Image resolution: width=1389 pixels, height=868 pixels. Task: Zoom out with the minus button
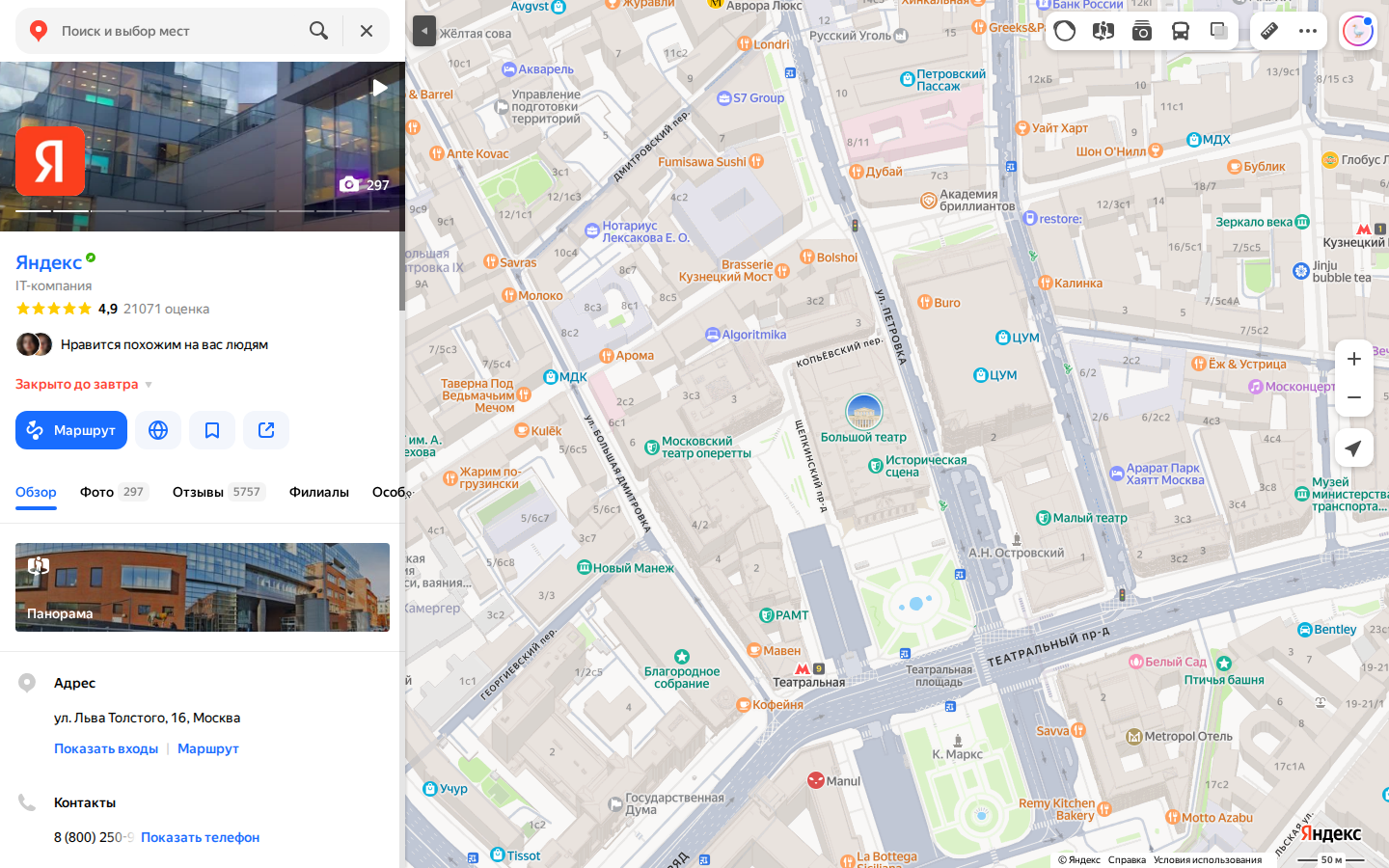(1354, 397)
